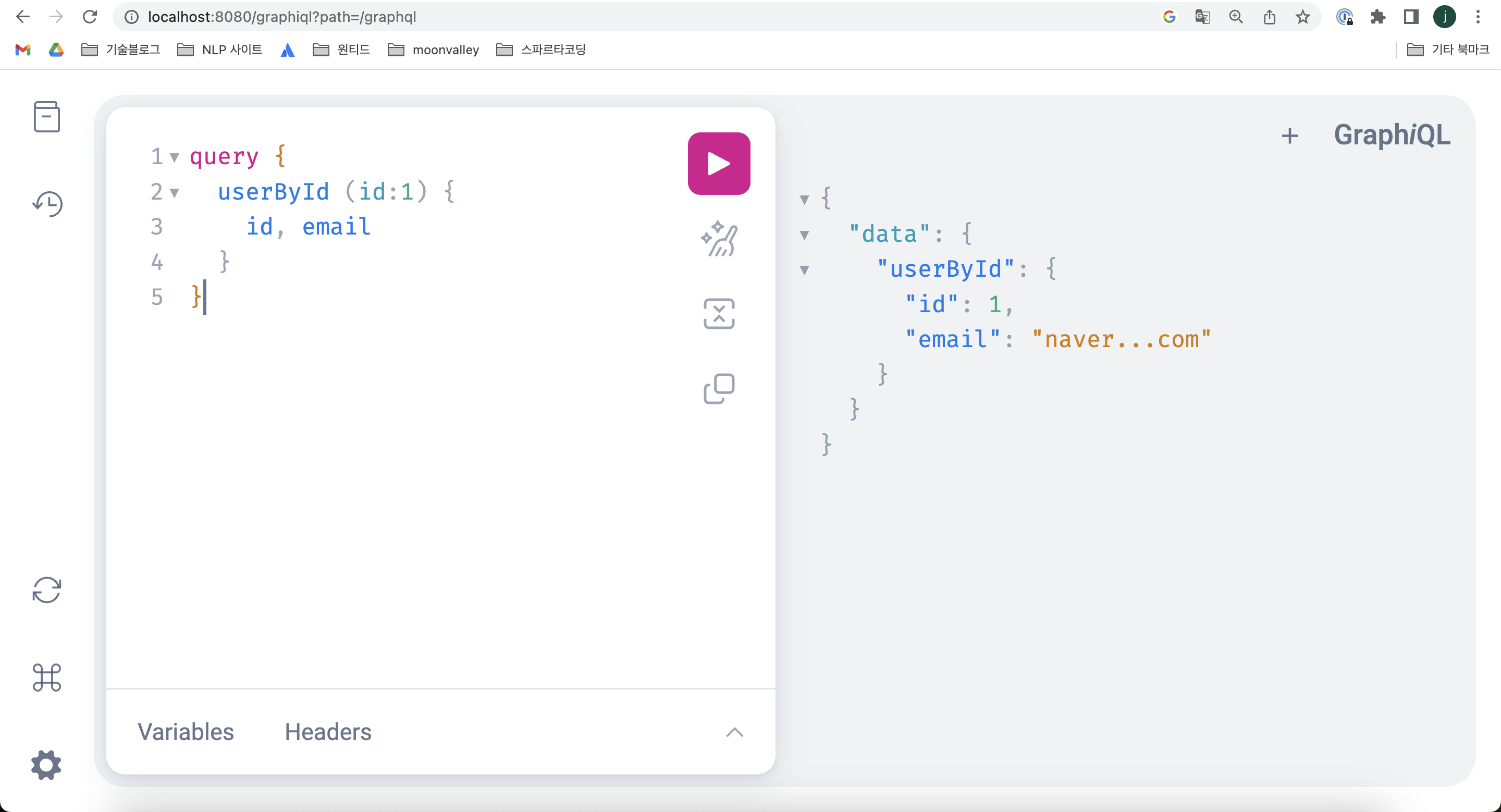Copy the query using the copy icon
This screenshot has height=812, width=1501.
(719, 388)
